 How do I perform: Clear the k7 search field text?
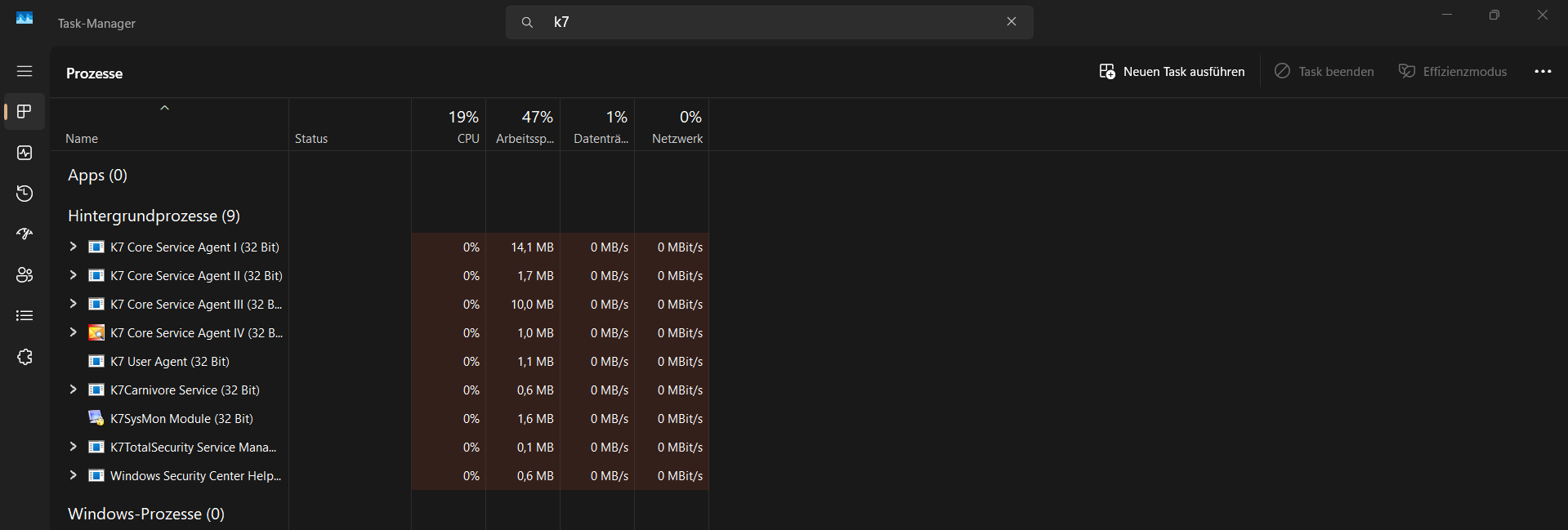(1012, 22)
